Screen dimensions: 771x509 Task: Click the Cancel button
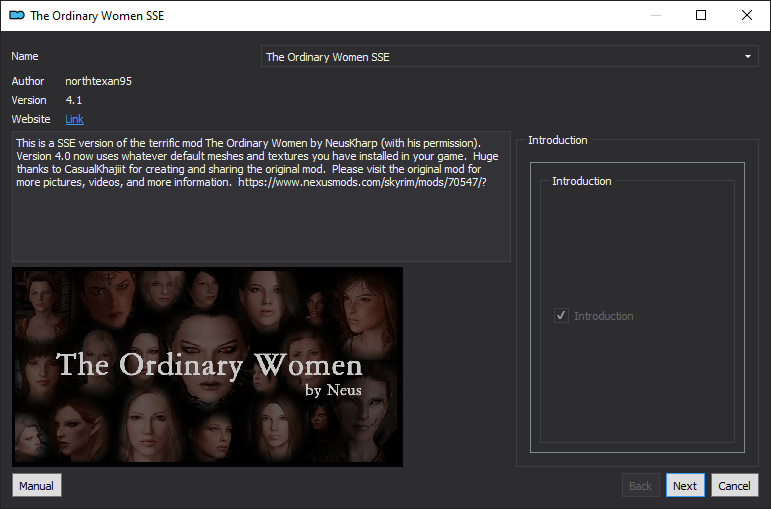[735, 485]
